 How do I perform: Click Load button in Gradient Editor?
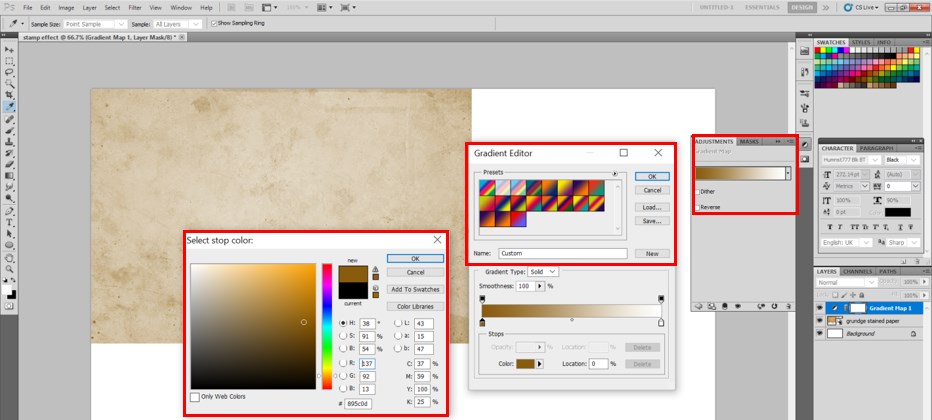tap(652, 207)
